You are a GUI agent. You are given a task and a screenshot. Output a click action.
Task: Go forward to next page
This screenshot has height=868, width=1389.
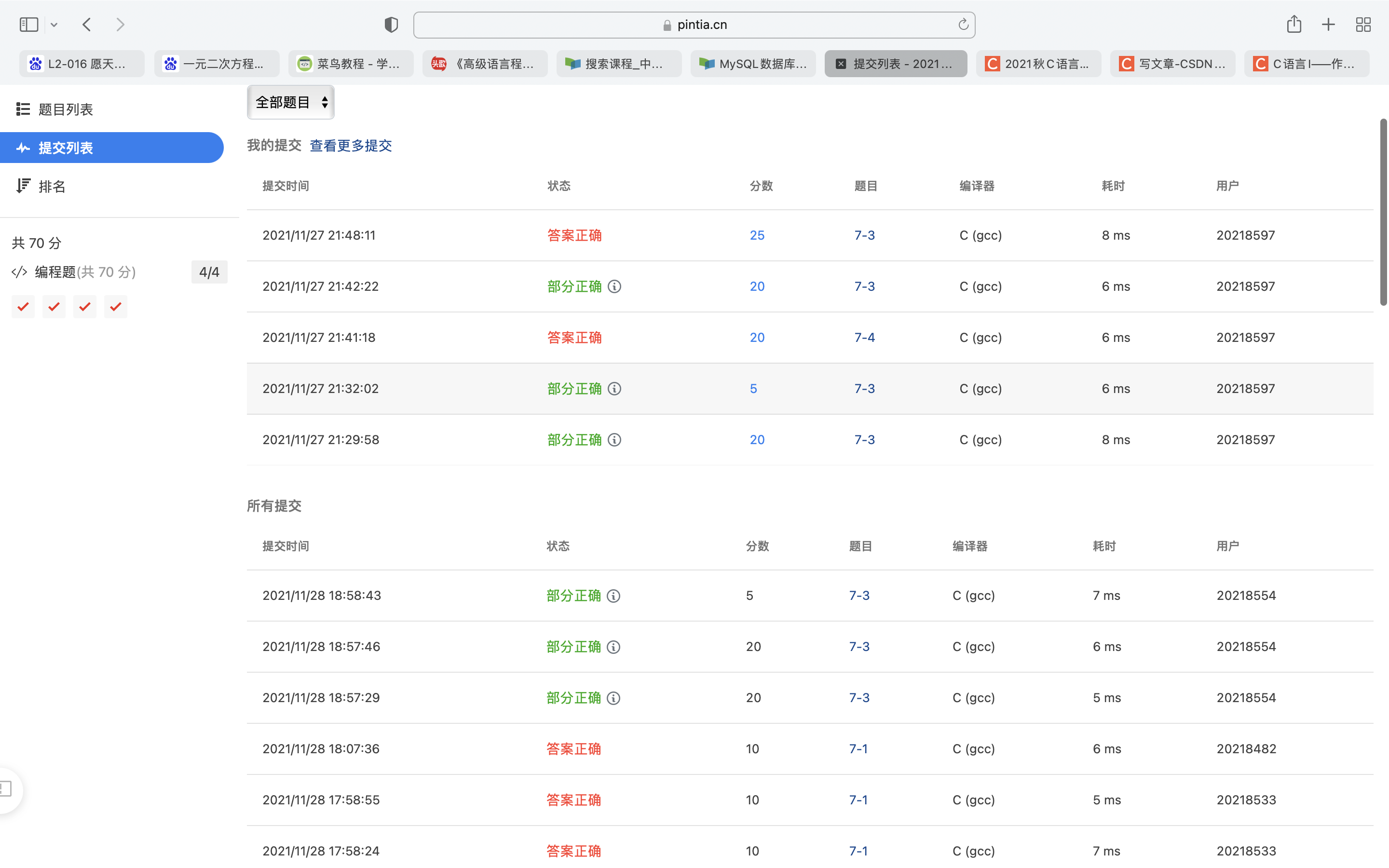coord(120,25)
